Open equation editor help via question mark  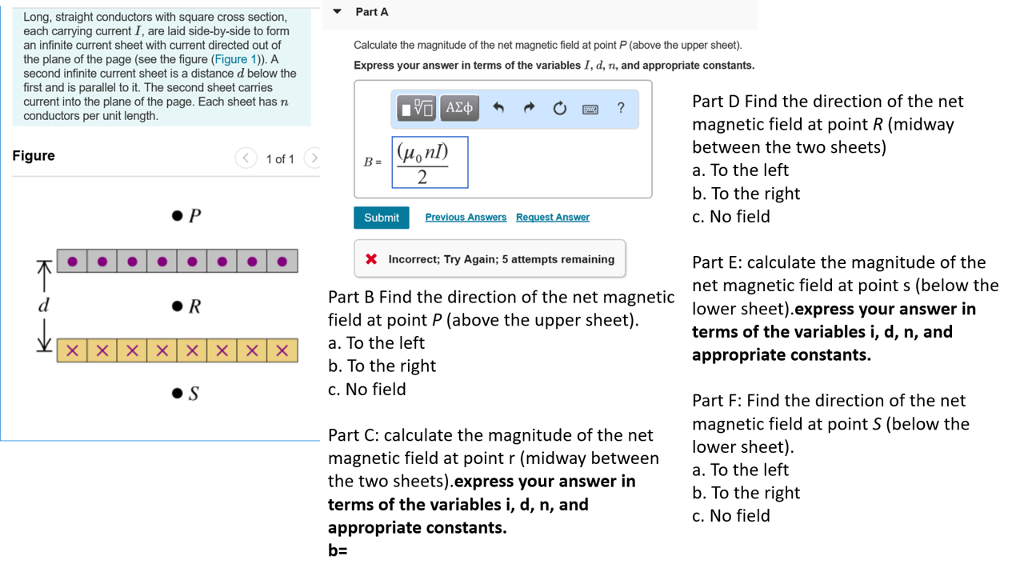click(620, 108)
